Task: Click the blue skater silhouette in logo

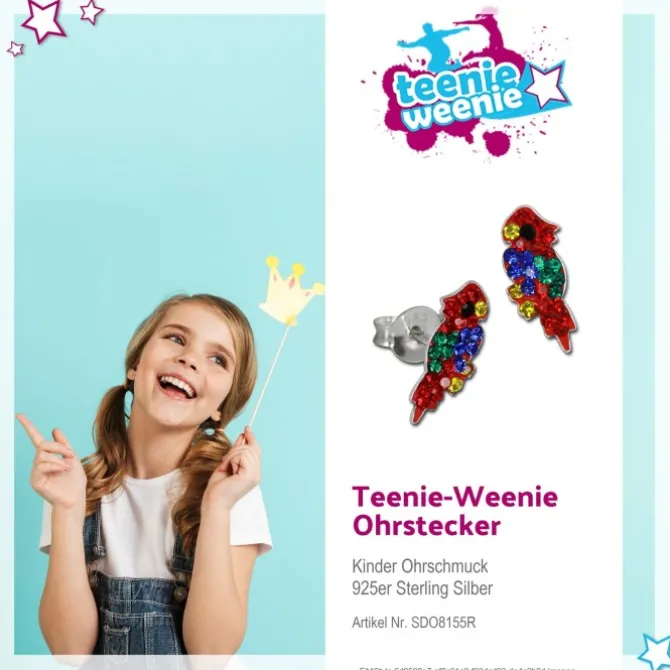Action: pos(432,45)
